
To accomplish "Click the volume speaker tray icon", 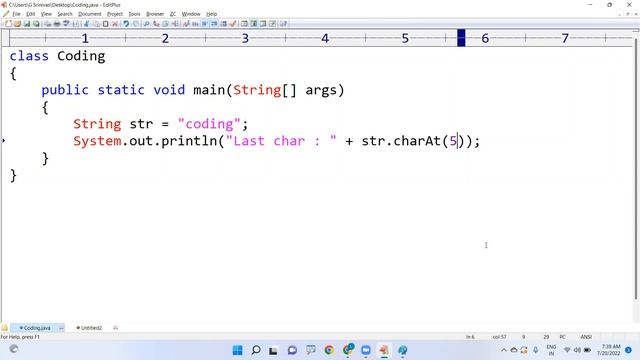I will pos(577,350).
